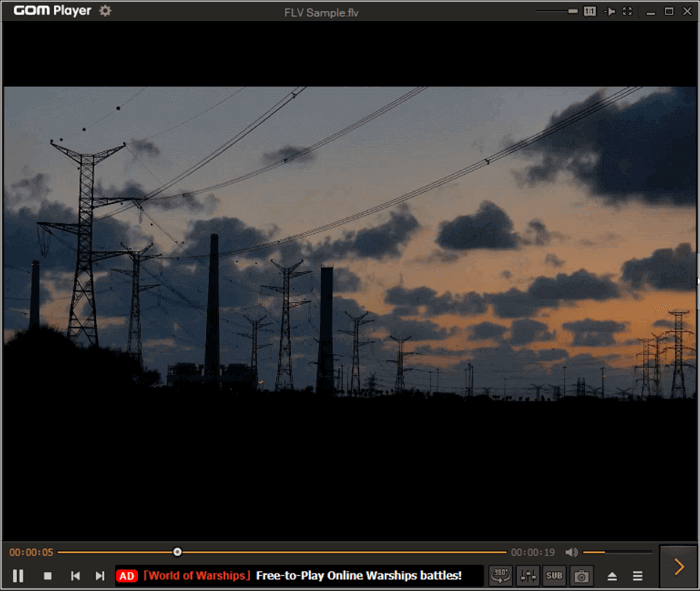Open settings via gear icon next to GOM Player

pyautogui.click(x=105, y=11)
